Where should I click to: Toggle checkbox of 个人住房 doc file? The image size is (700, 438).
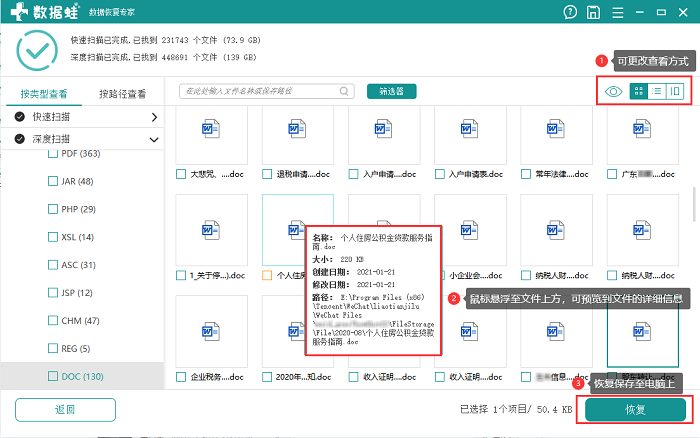pos(267,275)
